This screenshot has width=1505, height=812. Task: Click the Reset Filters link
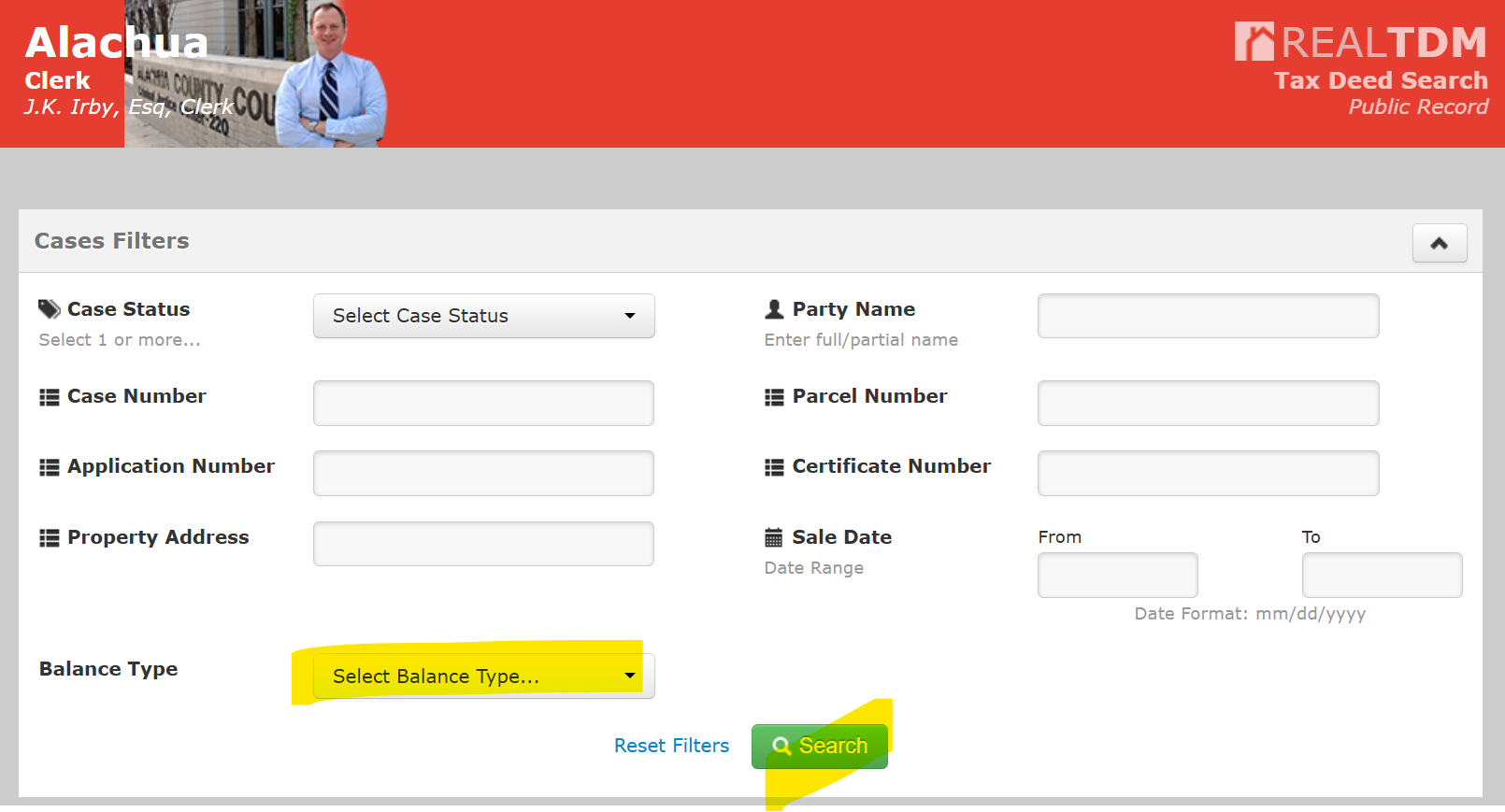(671, 746)
